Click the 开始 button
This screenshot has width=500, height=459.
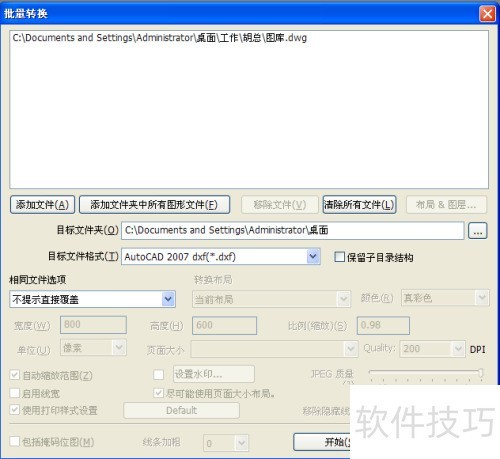[x=322, y=442]
